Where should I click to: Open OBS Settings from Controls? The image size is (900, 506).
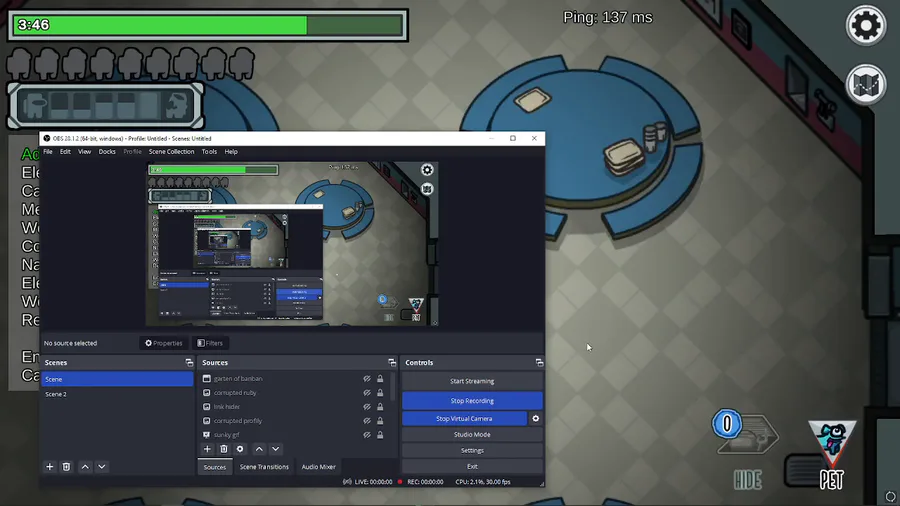tap(472, 450)
